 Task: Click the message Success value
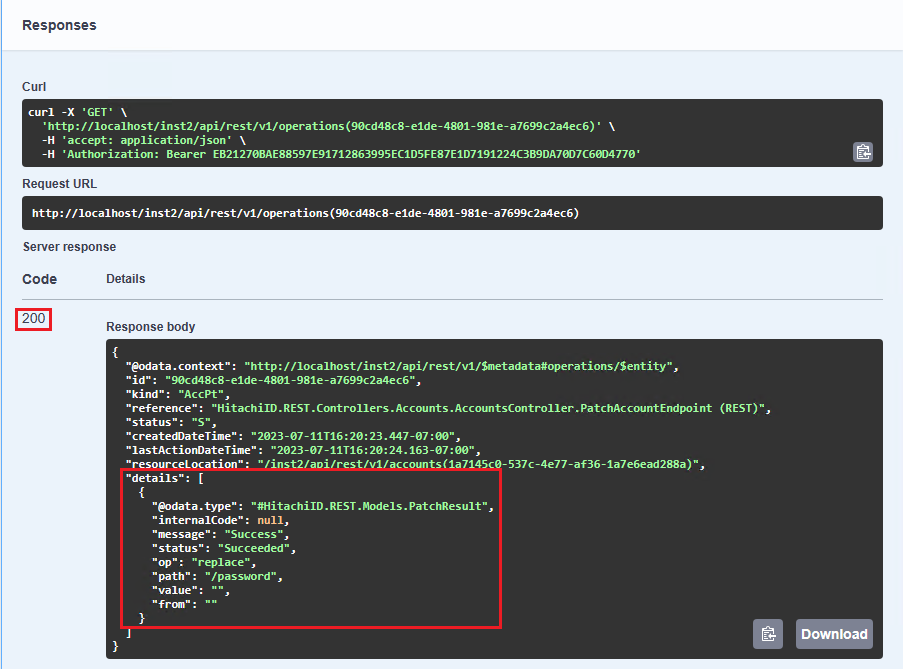(254, 534)
